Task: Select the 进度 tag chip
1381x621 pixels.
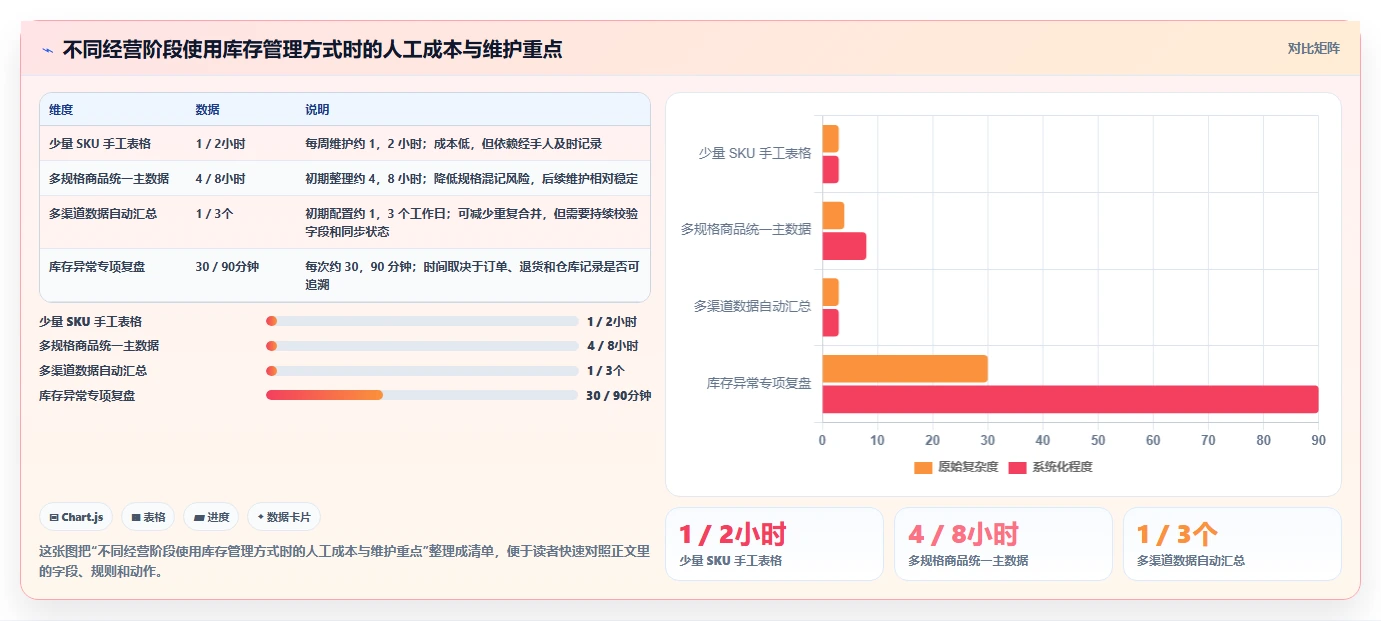Action: [211, 517]
